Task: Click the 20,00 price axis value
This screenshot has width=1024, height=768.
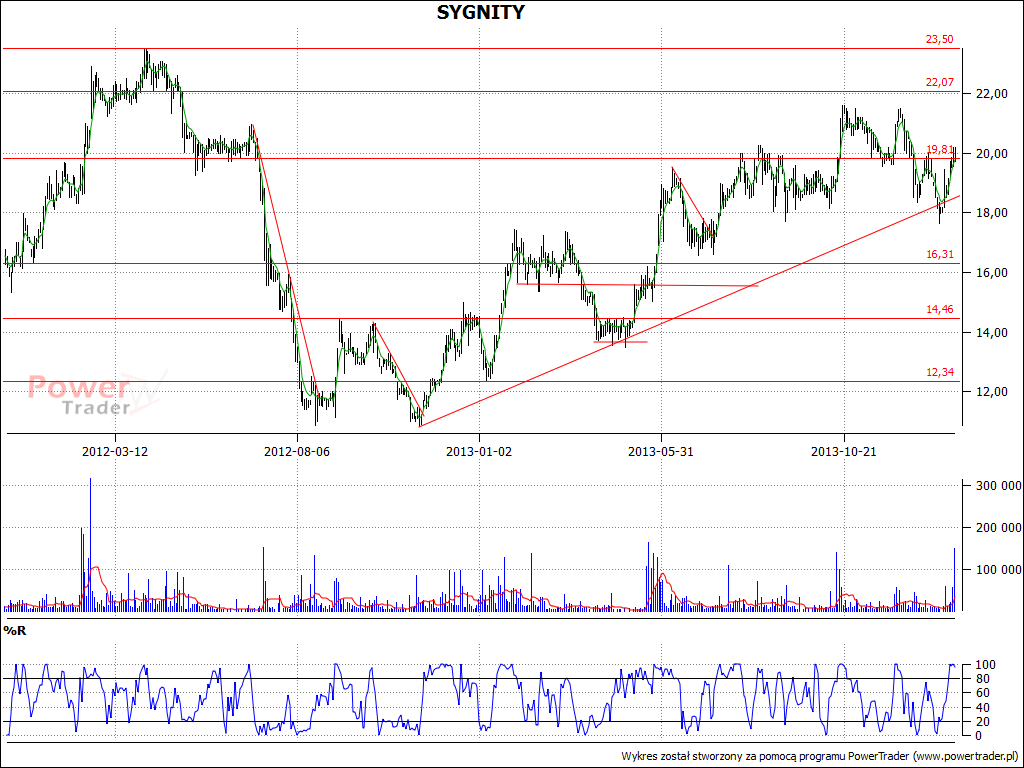Action: (992, 153)
